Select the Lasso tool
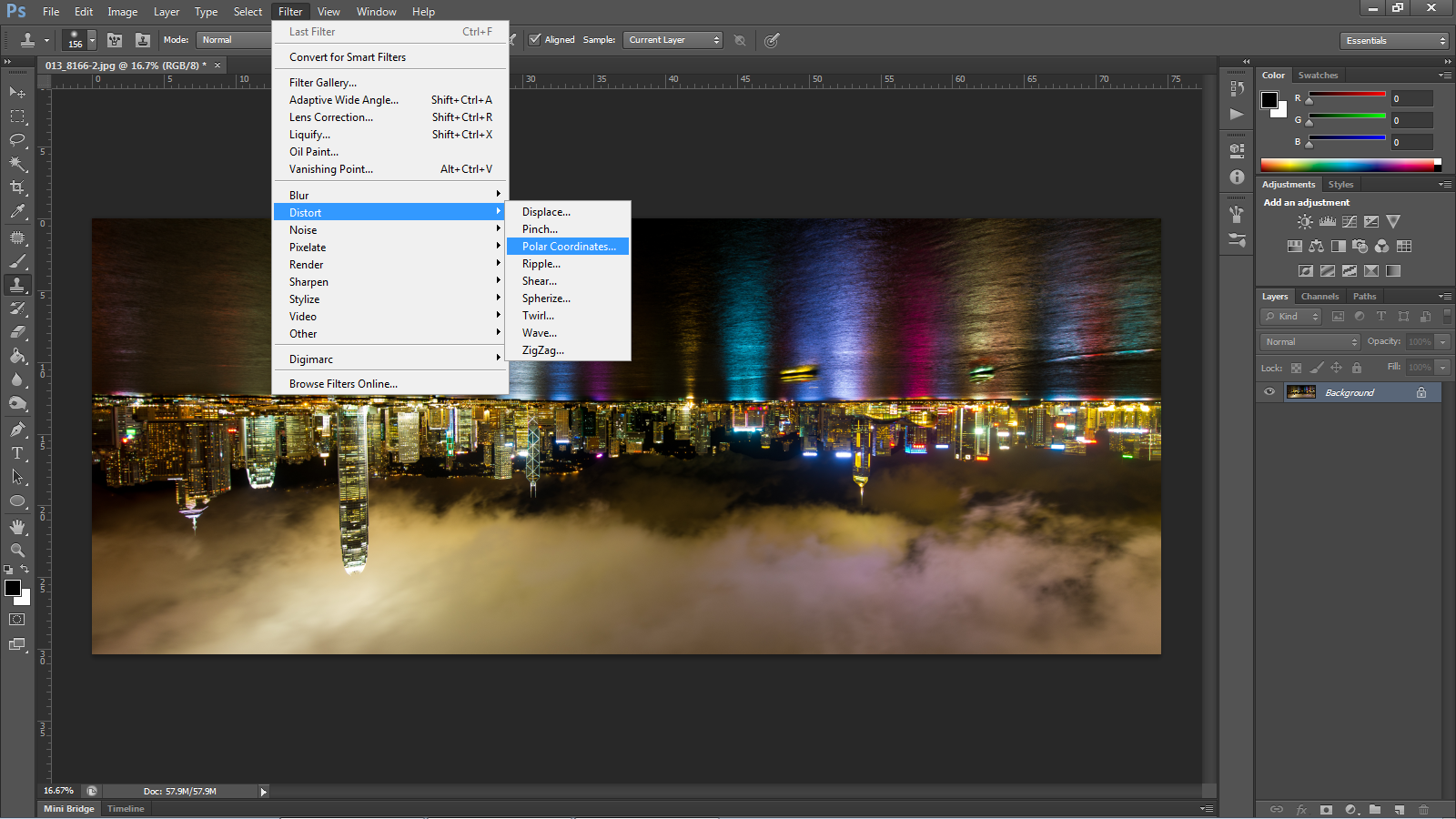The width and height of the screenshot is (1456, 819). coord(17,140)
